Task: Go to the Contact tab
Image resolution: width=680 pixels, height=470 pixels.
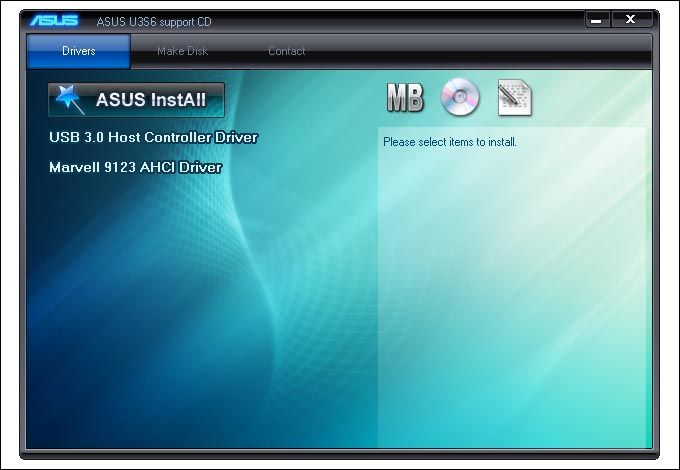Action: pyautogui.click(x=287, y=51)
